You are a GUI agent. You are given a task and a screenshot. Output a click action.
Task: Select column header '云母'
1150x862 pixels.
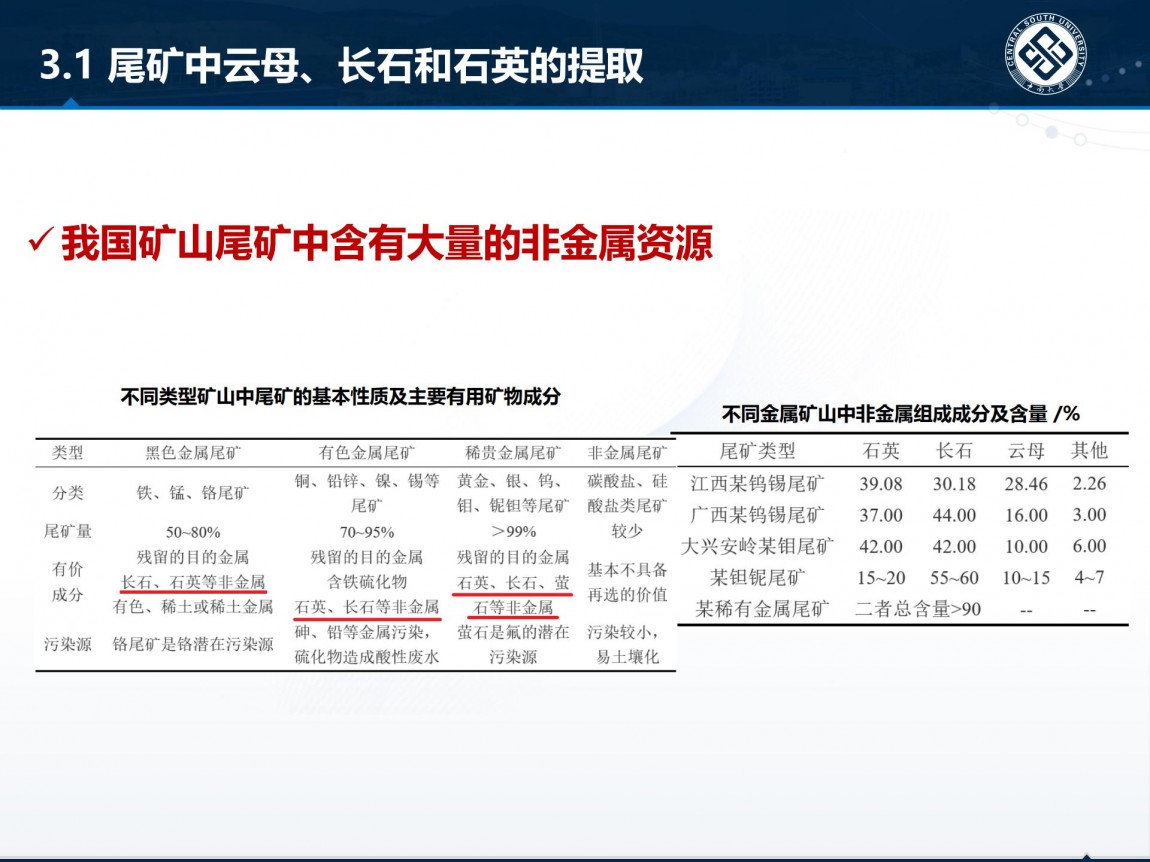(x=1026, y=450)
